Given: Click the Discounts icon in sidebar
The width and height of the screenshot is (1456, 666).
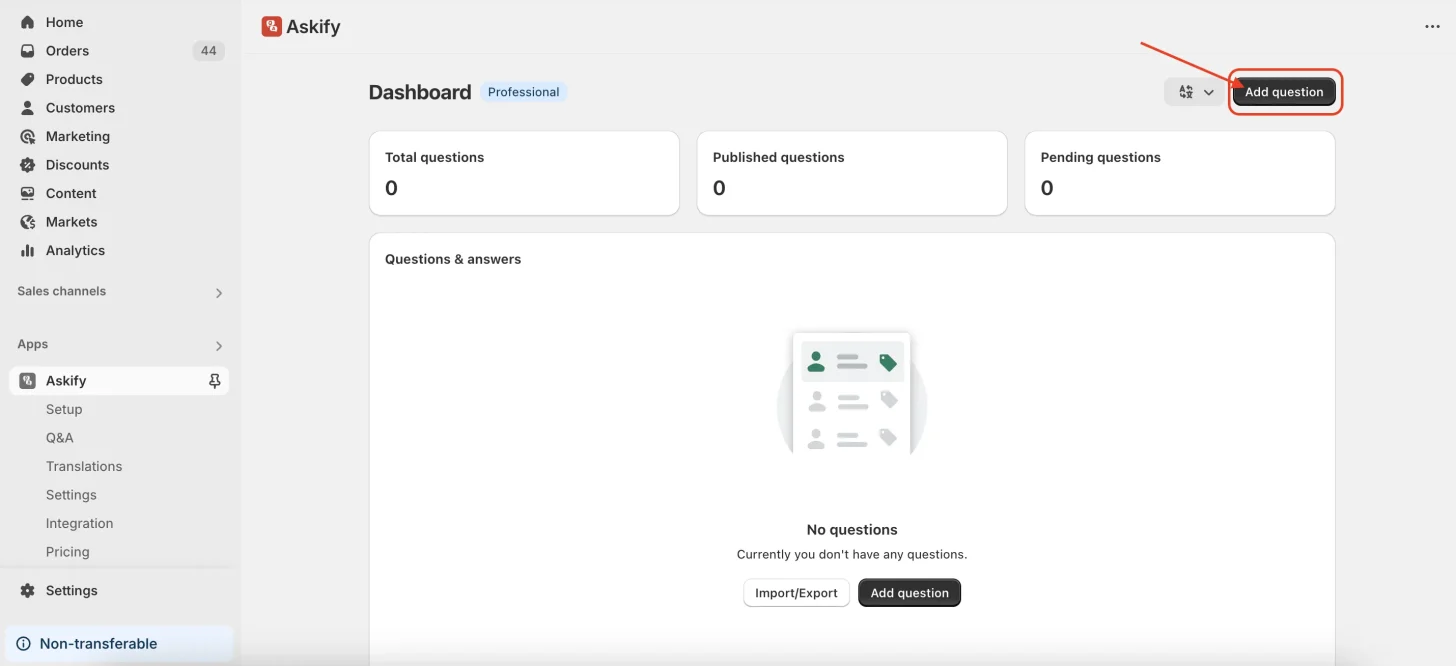Looking at the screenshot, I should tap(28, 165).
